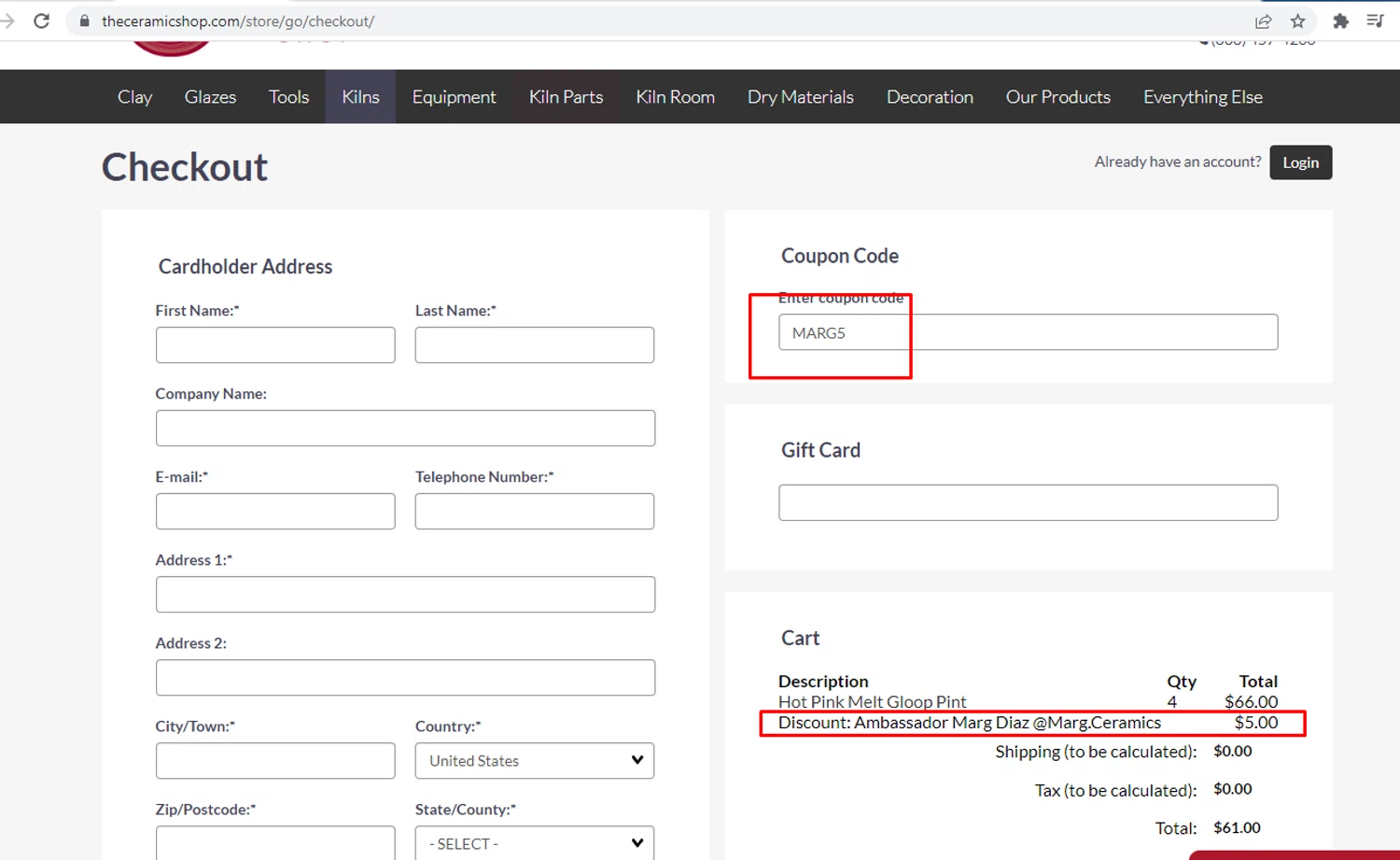Viewport: 1400px width, 860px height.
Task: Click the Login button
Action: pos(1300,162)
